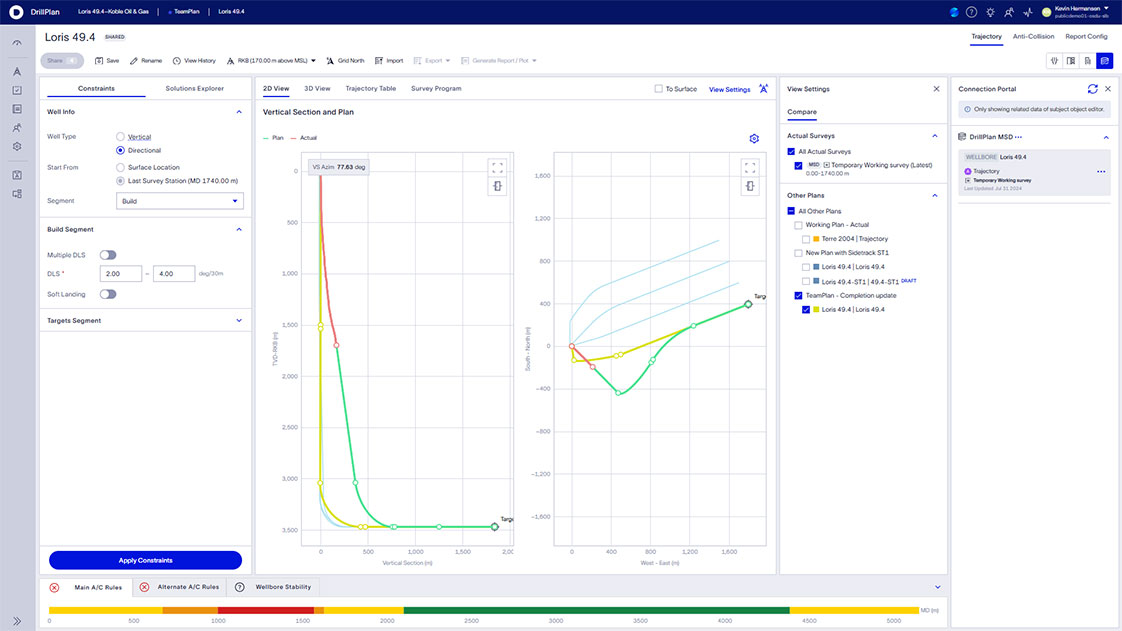Click the Import icon
This screenshot has height=631, width=1122.
(x=379, y=61)
